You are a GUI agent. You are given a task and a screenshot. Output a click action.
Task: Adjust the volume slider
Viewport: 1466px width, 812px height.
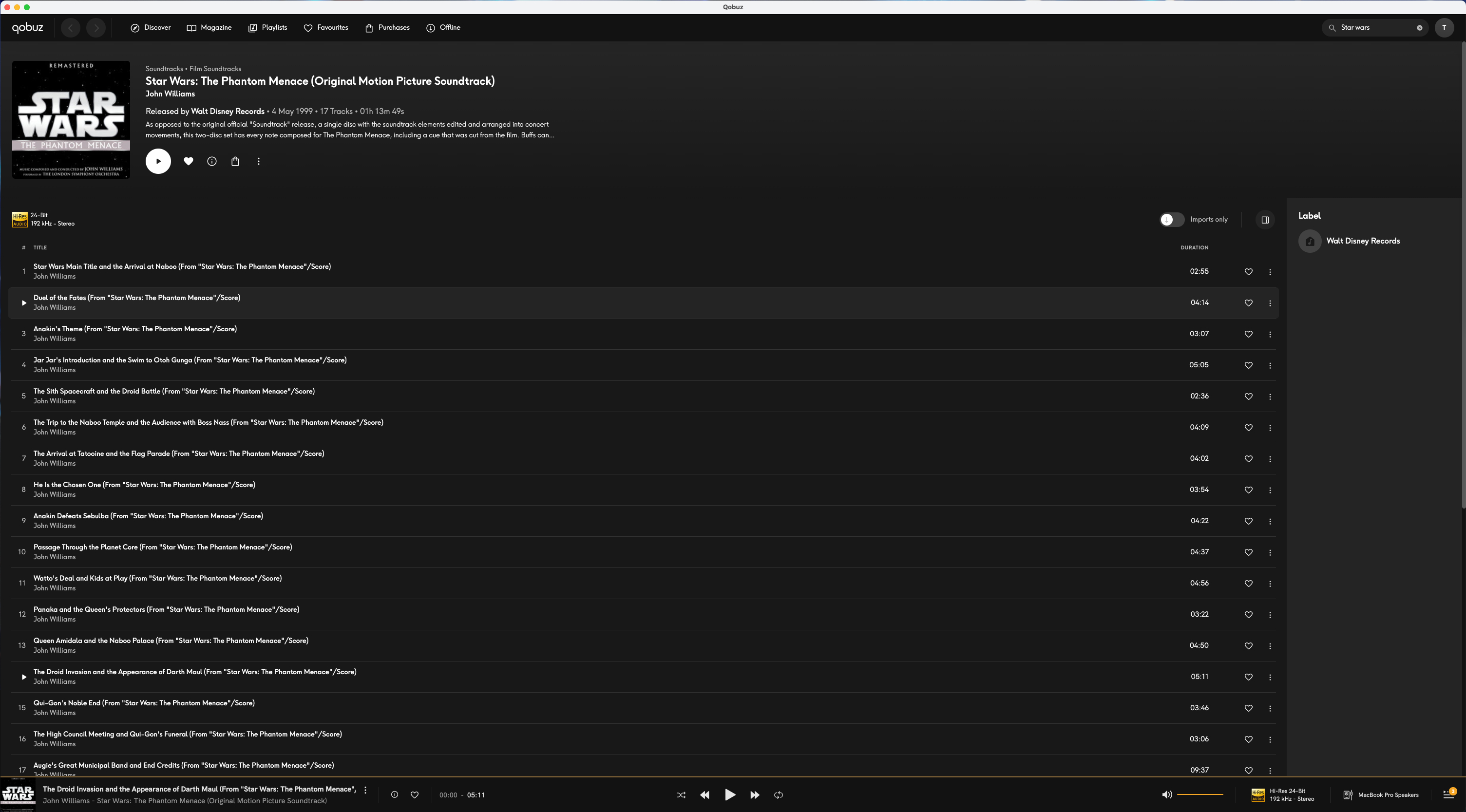click(x=1199, y=794)
